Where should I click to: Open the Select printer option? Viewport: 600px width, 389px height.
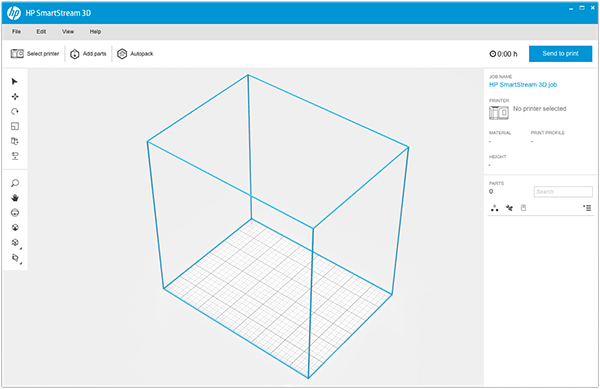[35, 54]
